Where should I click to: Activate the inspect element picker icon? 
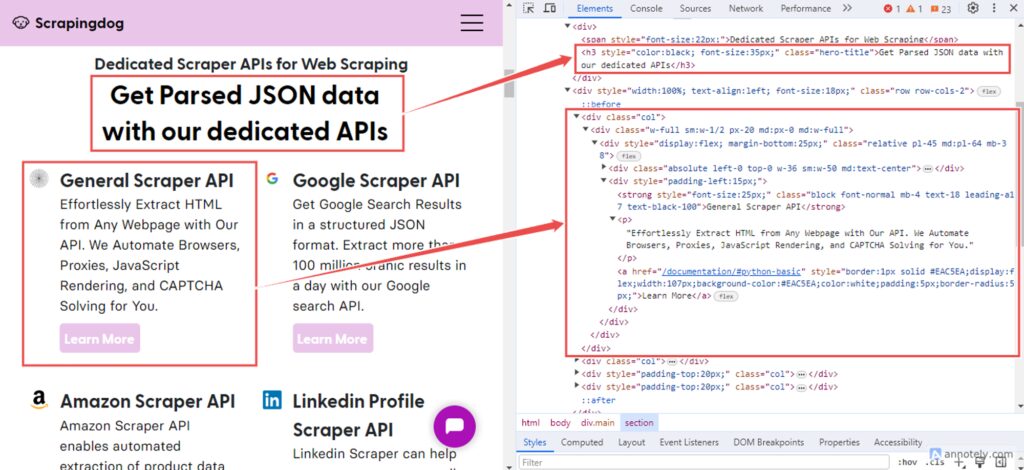click(528, 9)
